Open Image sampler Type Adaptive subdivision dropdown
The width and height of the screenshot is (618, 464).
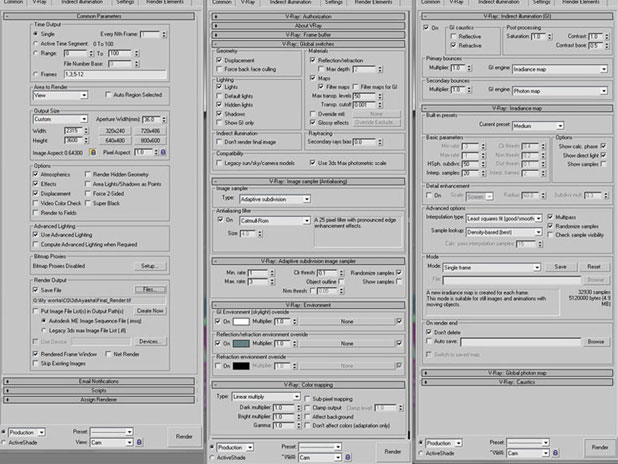pyautogui.click(x=275, y=199)
